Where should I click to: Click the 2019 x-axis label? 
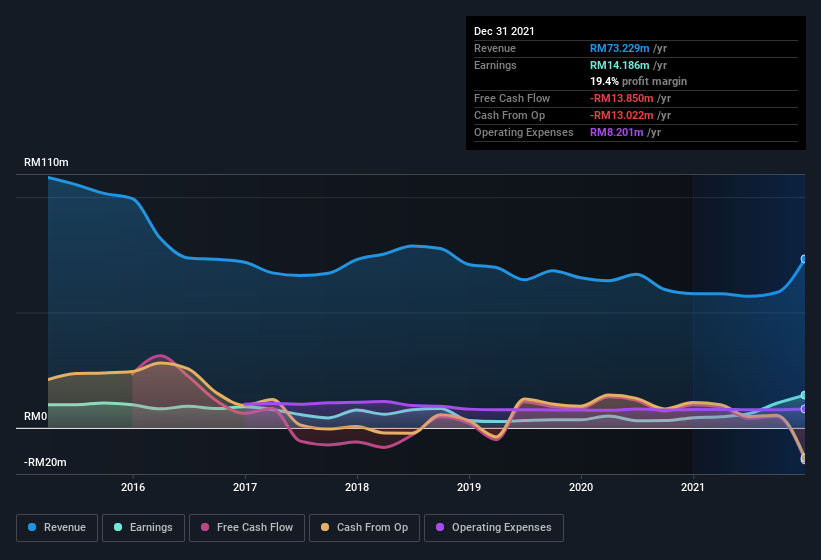469,487
